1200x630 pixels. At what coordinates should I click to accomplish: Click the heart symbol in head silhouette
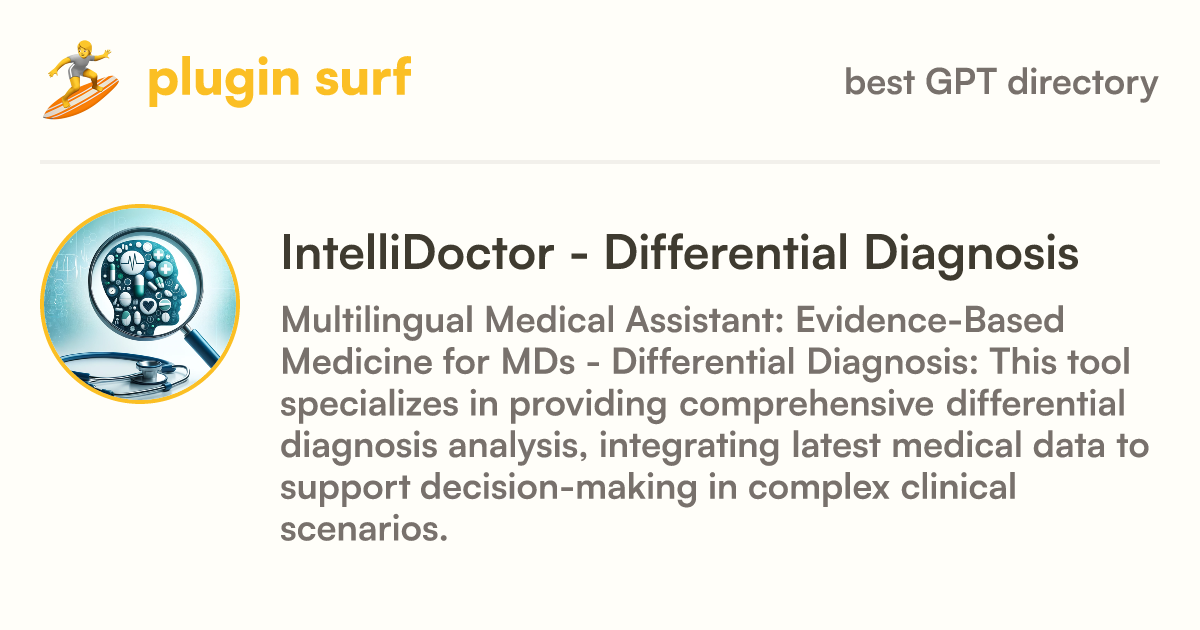click(149, 306)
